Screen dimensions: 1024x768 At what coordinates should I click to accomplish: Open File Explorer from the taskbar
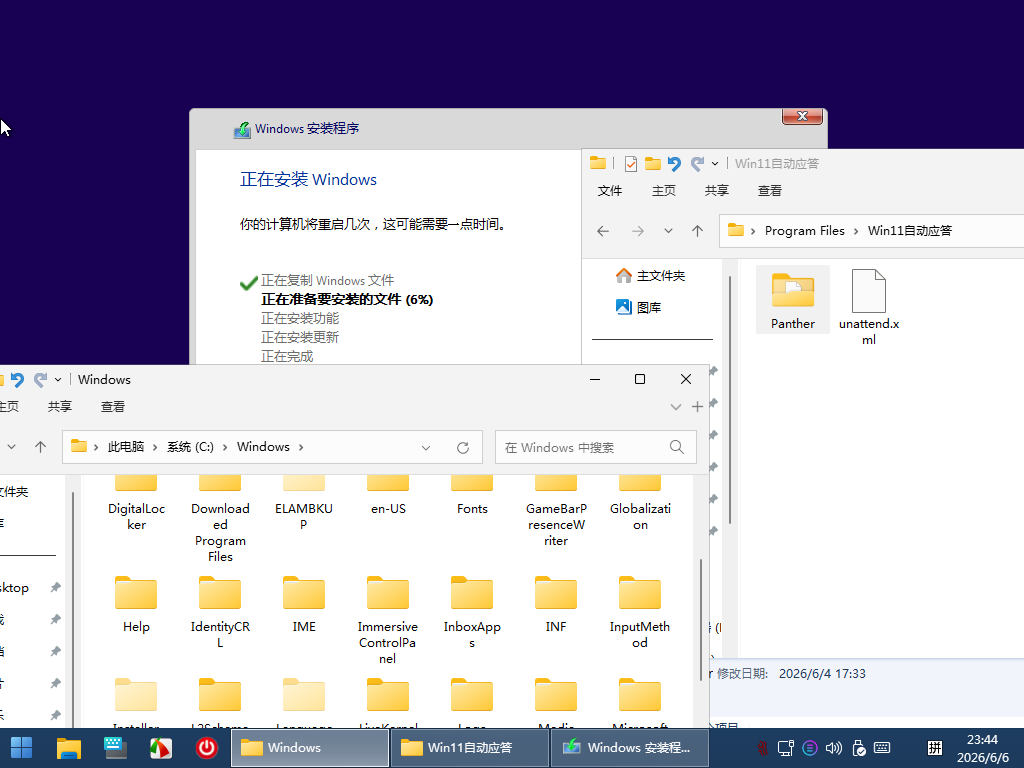coord(69,748)
